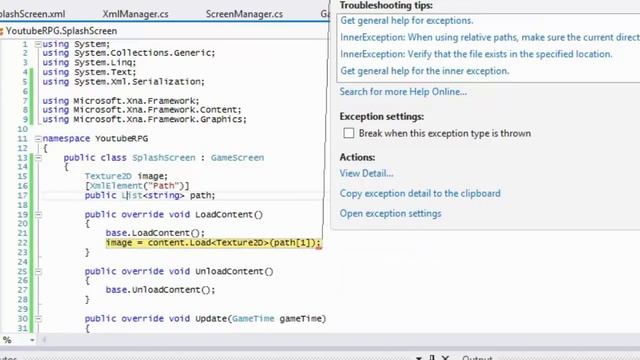The height and width of the screenshot is (360, 640).
Task: Click the base.LoadContent() call
Action: [x=155, y=233]
